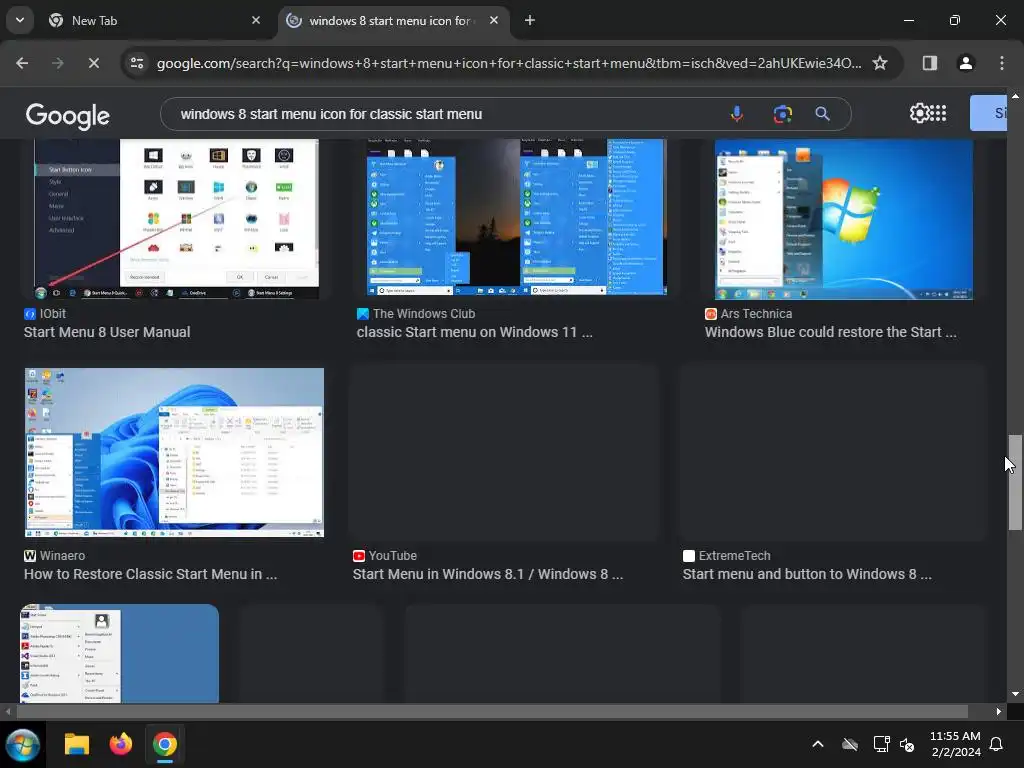Click the muted volume tray icon
This screenshot has width=1024, height=768.
pyautogui.click(x=907, y=744)
